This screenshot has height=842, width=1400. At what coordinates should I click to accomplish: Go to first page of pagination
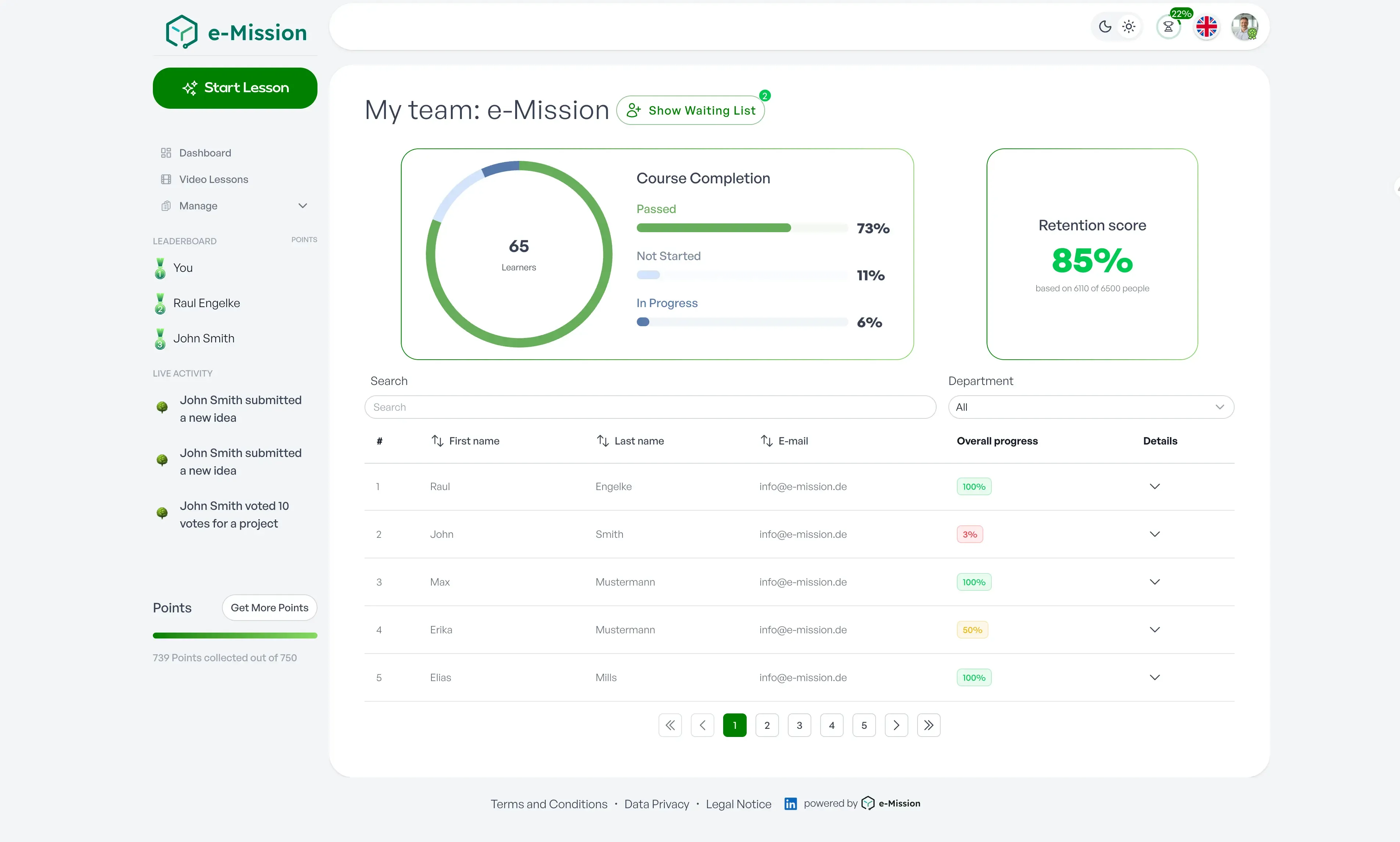670,725
